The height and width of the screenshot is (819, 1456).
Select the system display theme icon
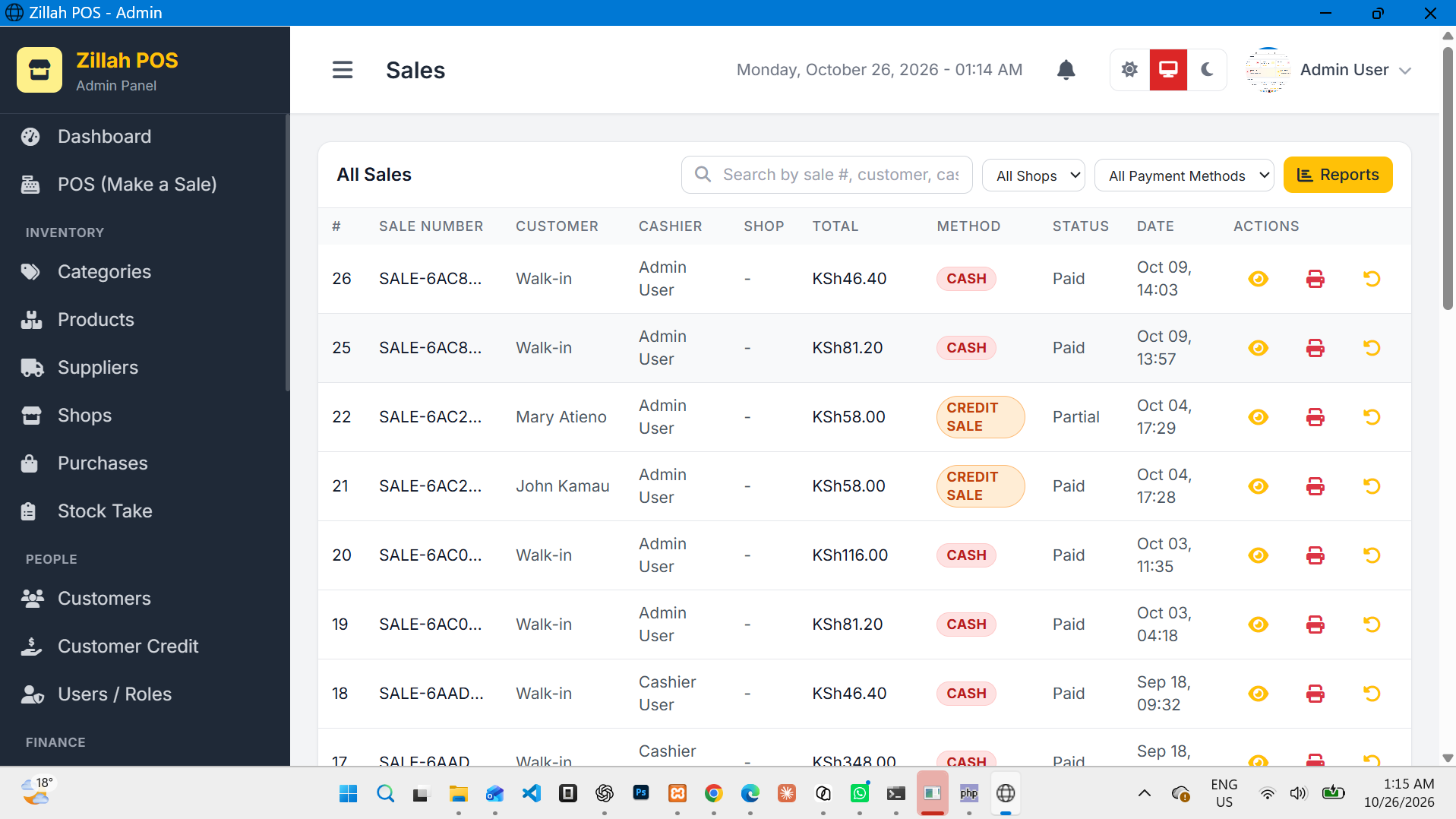click(1168, 70)
